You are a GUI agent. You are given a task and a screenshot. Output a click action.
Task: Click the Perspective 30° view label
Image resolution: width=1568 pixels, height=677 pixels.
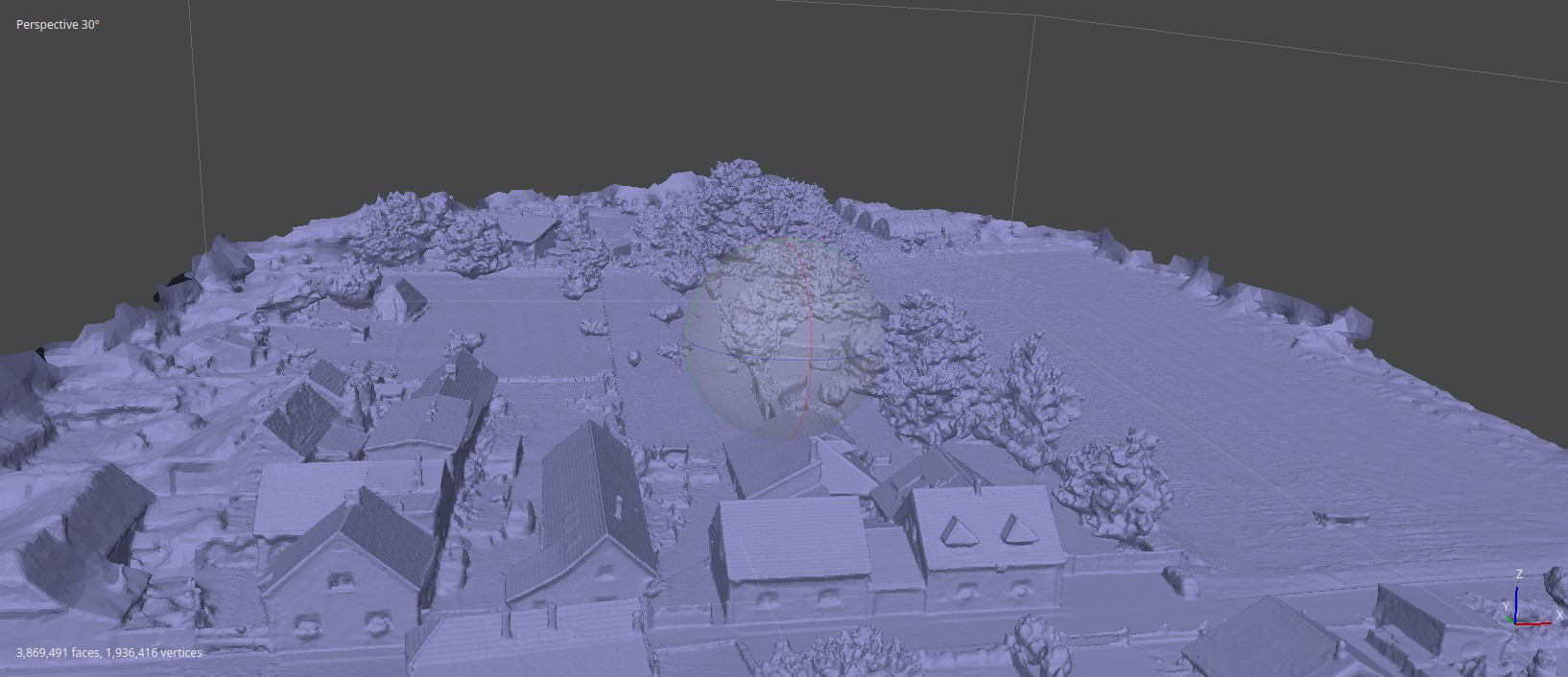coord(58,25)
